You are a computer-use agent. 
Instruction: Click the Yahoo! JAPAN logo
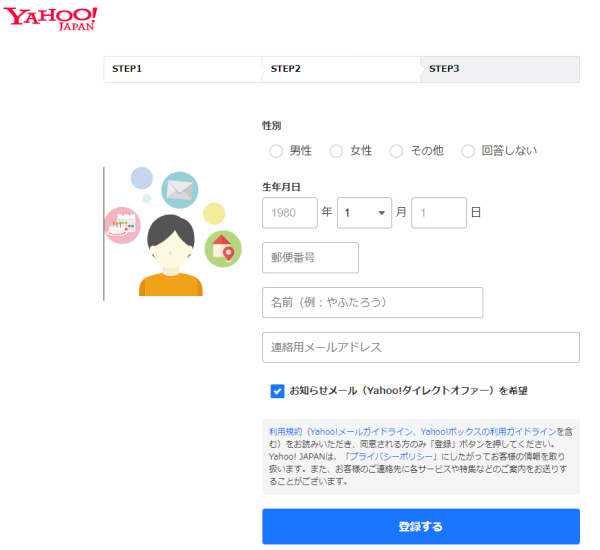pyautogui.click(x=50, y=18)
